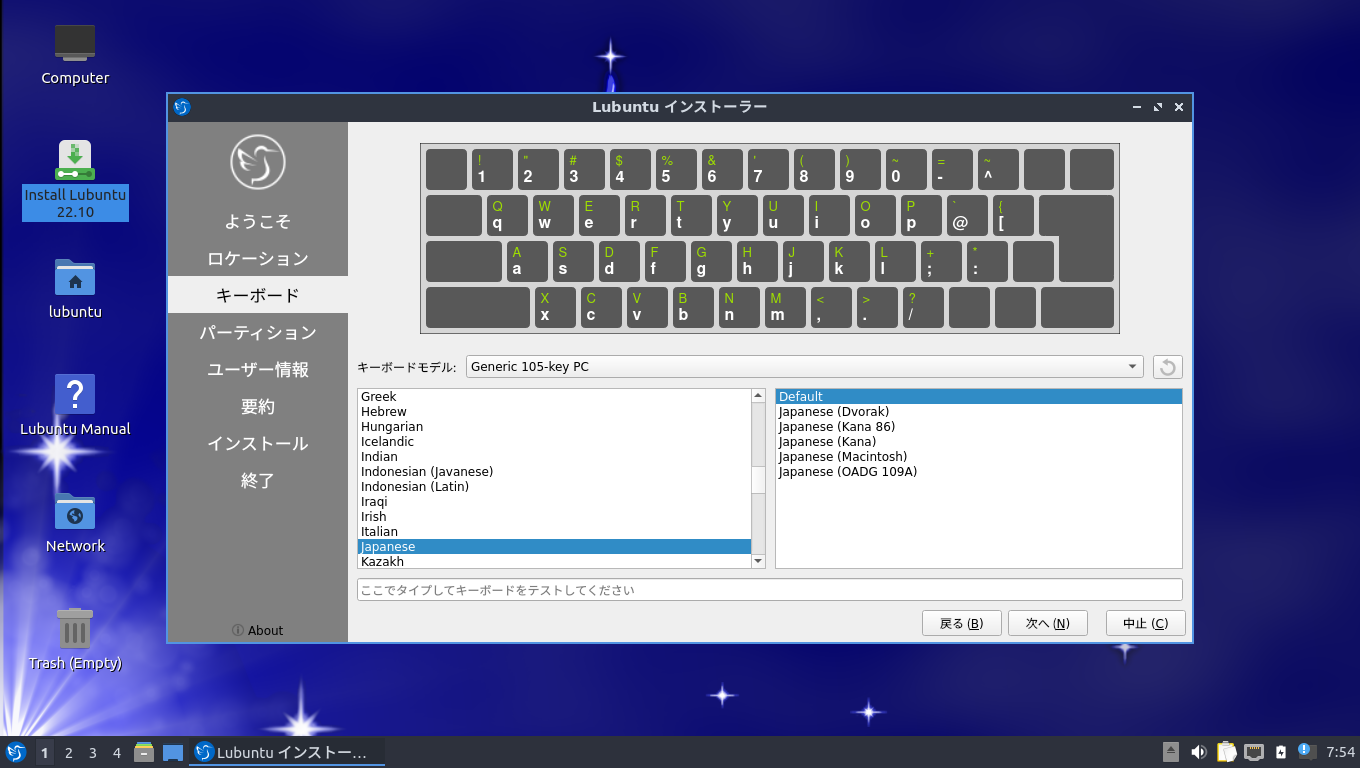Image resolution: width=1360 pixels, height=768 pixels.
Task: Select Japanese (Macintosh) variant
Action: click(x=979, y=457)
